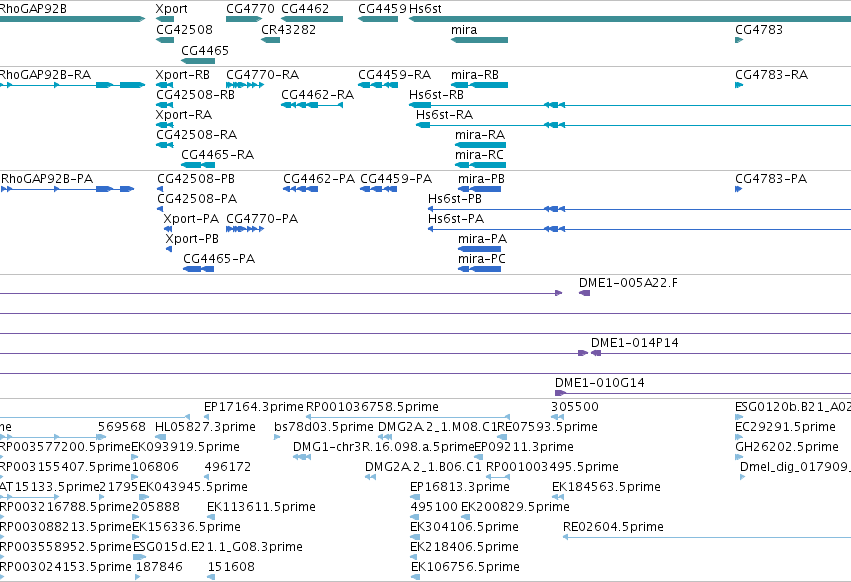Click the Hs6st-PA protein label
The width and height of the screenshot is (851, 582).
tap(456, 218)
